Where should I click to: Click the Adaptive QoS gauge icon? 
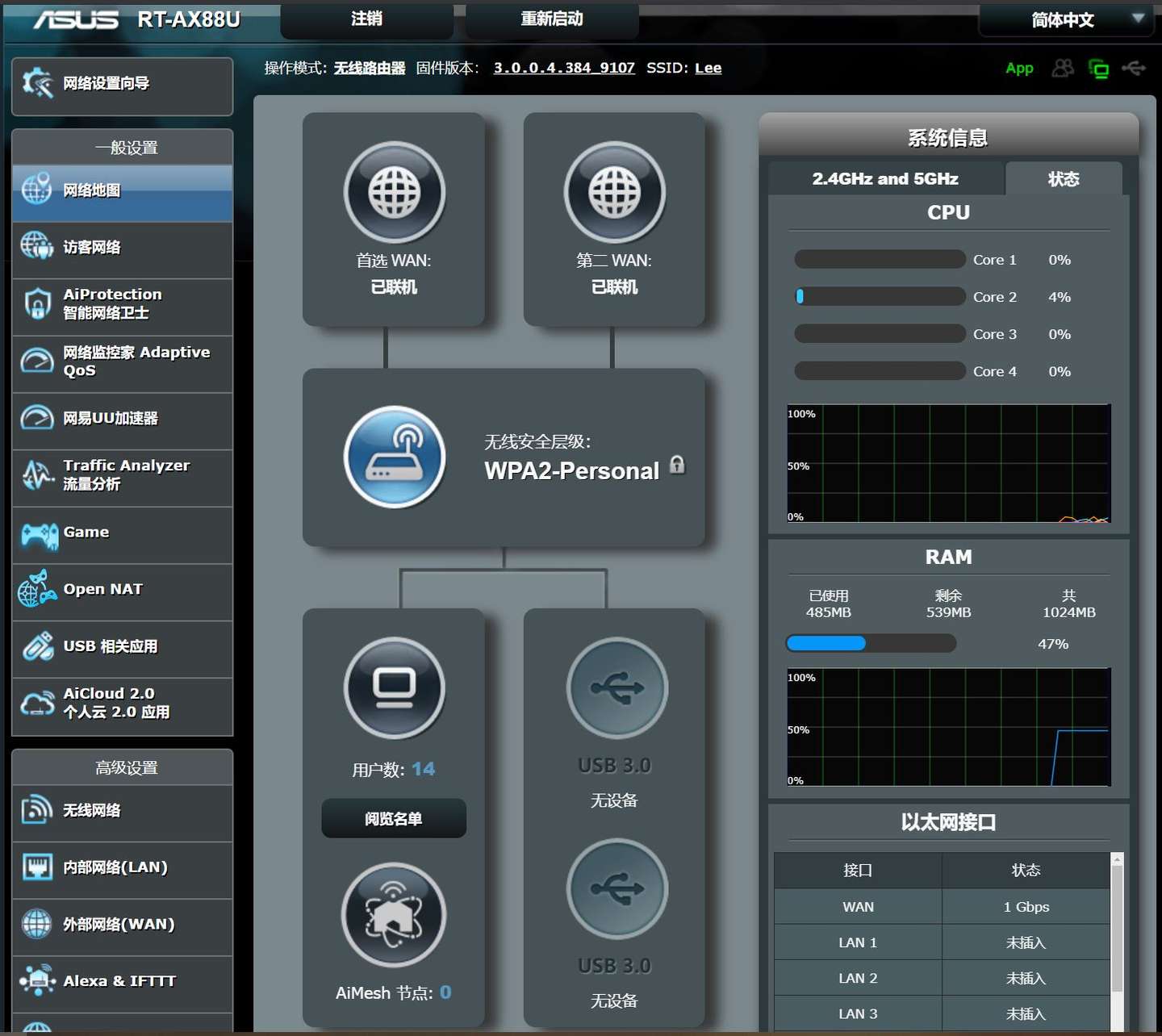(37, 360)
